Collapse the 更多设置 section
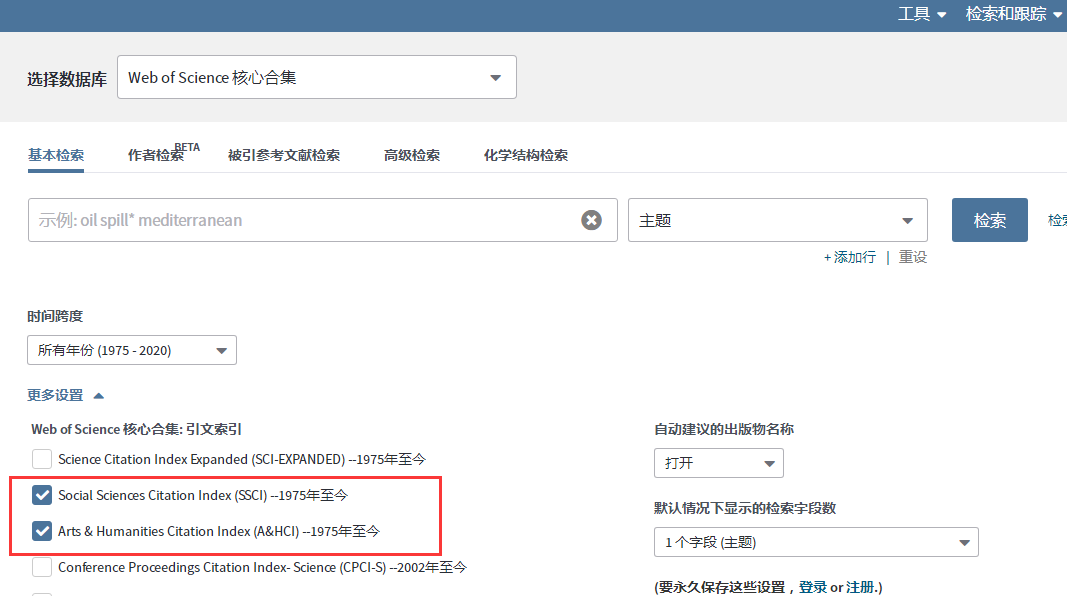 pyautogui.click(x=65, y=395)
